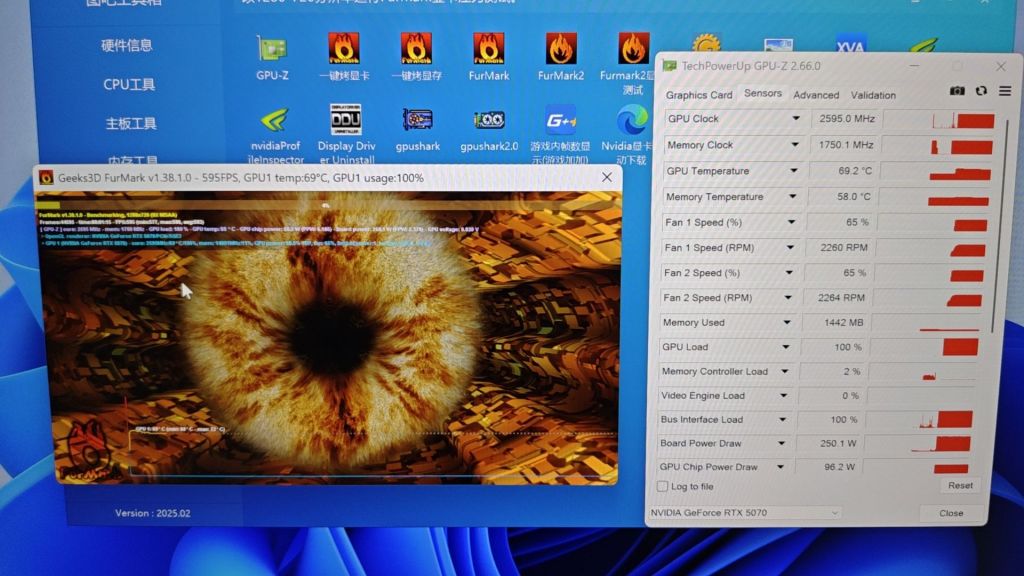Screen dimensions: 1024x576
Task: Select 硬件信息 in the left sidebar
Action: tap(127, 45)
